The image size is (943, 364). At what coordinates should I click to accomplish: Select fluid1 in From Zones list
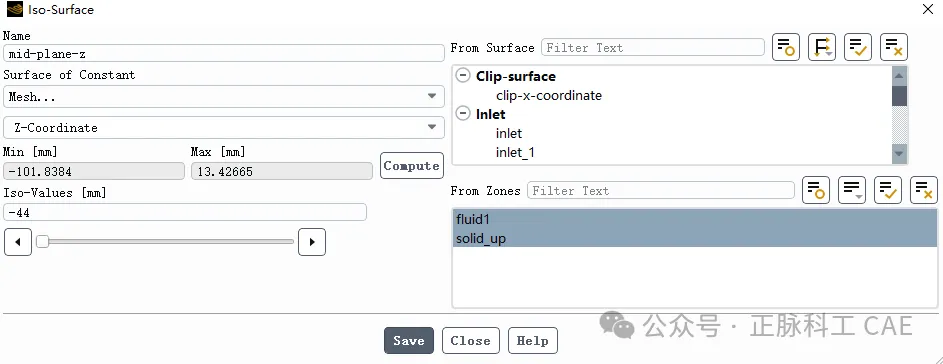(695, 219)
